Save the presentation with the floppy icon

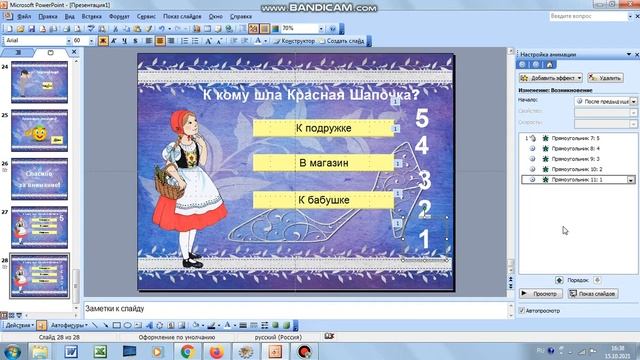(31, 29)
